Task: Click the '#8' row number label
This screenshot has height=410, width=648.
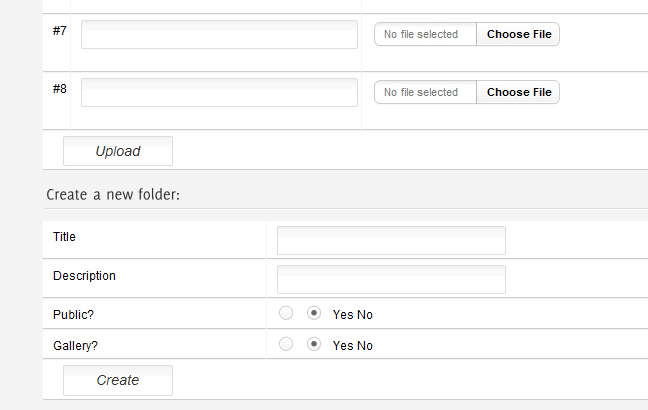Action: click(59, 89)
